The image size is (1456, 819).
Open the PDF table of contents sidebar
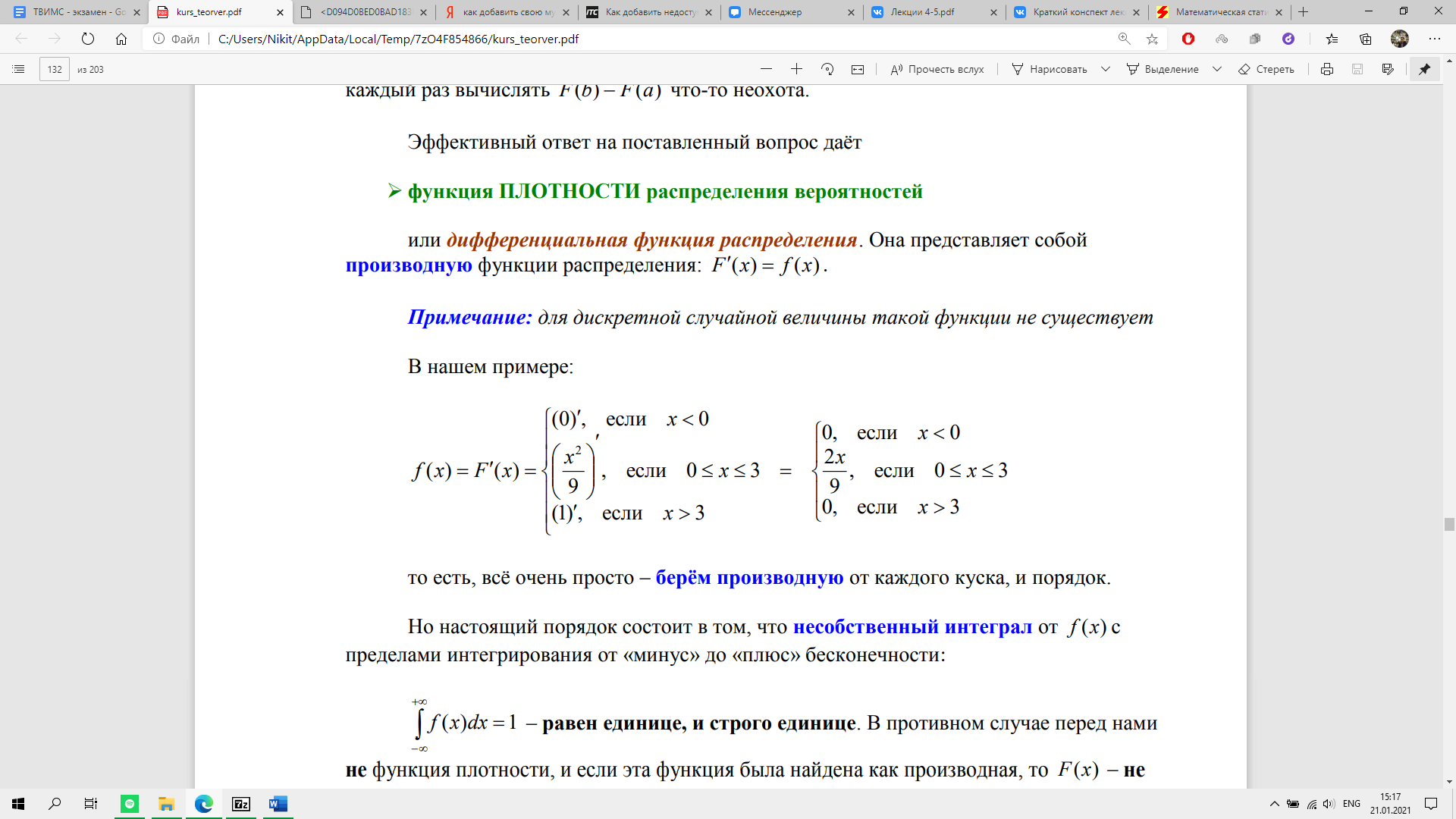(19, 69)
